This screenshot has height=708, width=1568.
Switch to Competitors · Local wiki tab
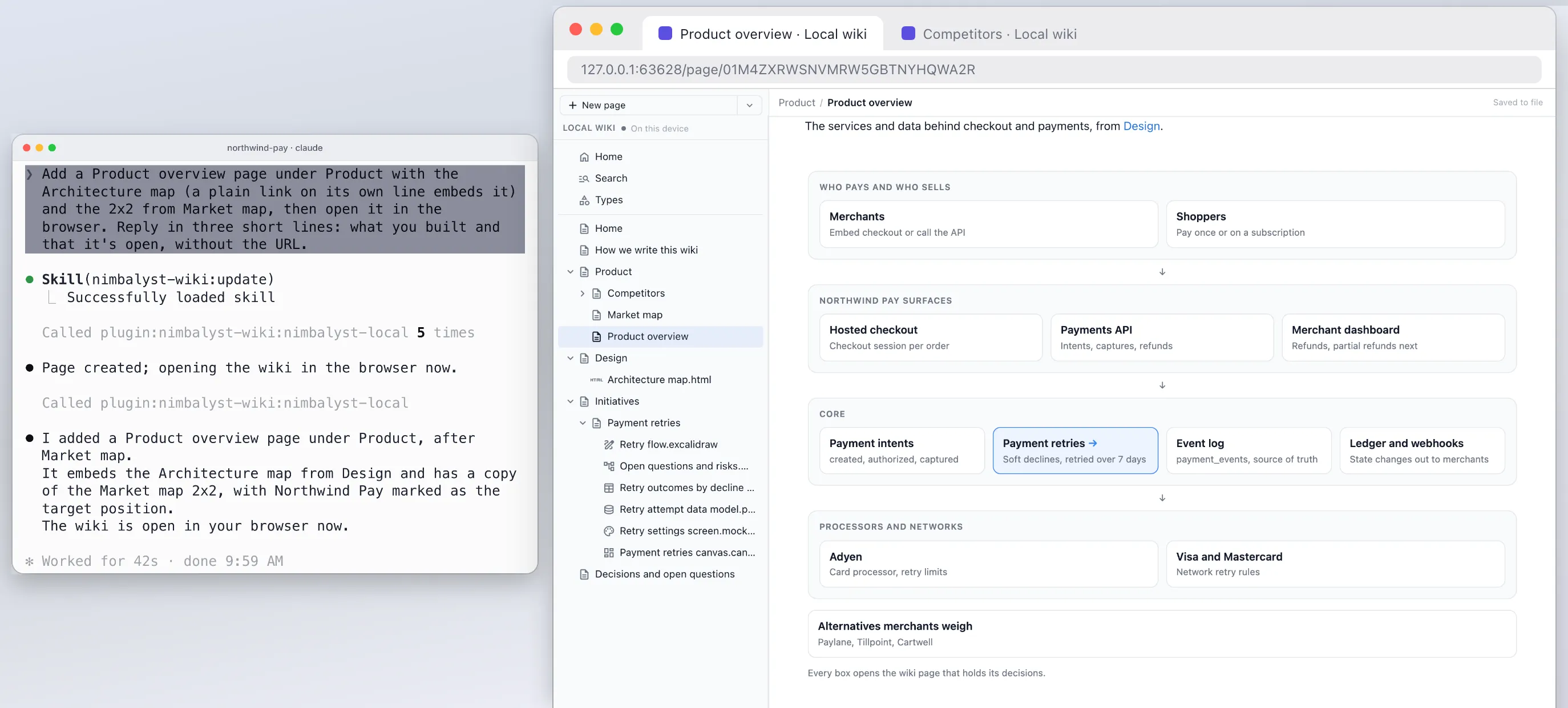[x=988, y=34]
